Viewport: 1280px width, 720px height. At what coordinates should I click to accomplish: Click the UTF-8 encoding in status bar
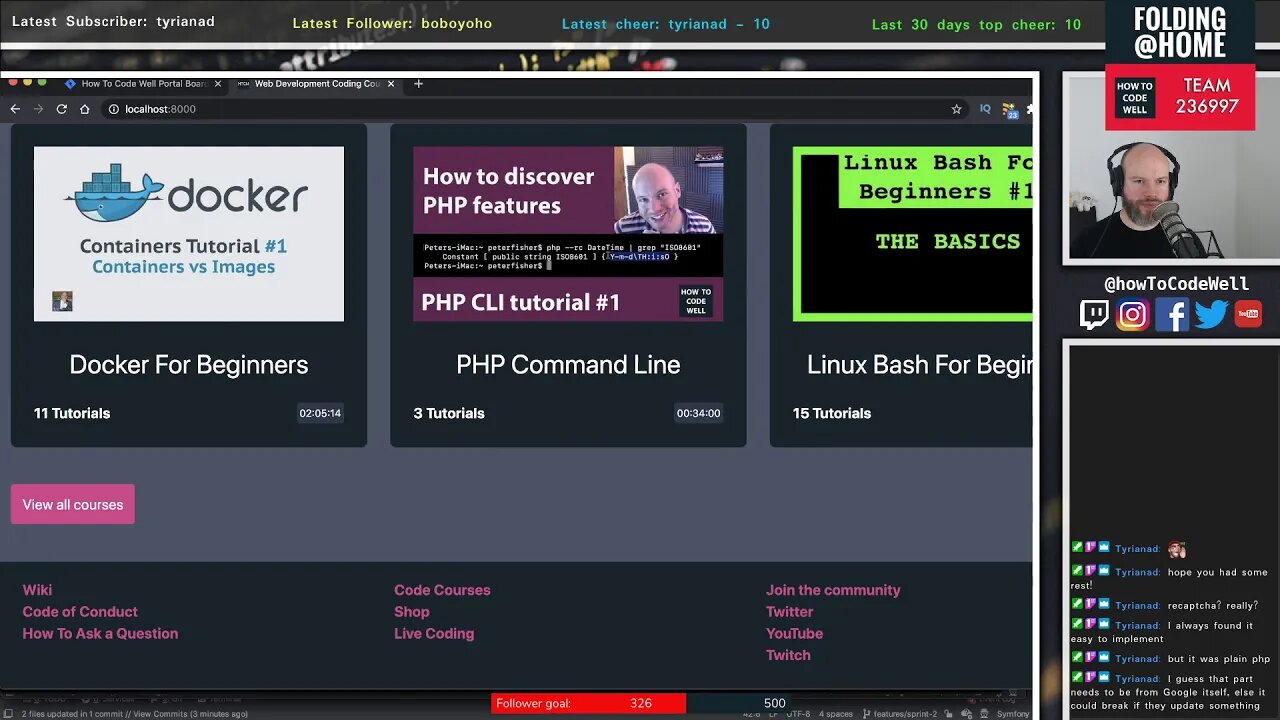(x=798, y=714)
